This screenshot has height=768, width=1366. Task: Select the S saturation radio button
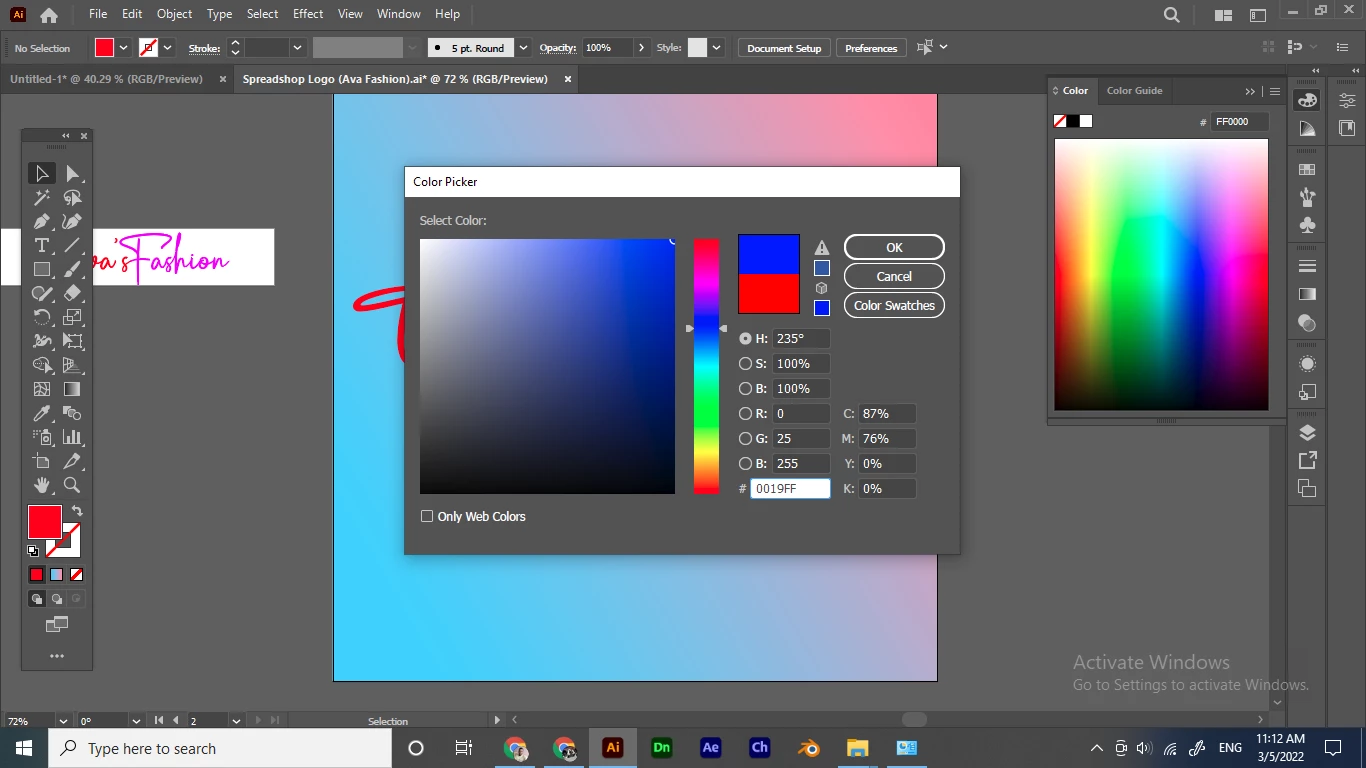(745, 364)
